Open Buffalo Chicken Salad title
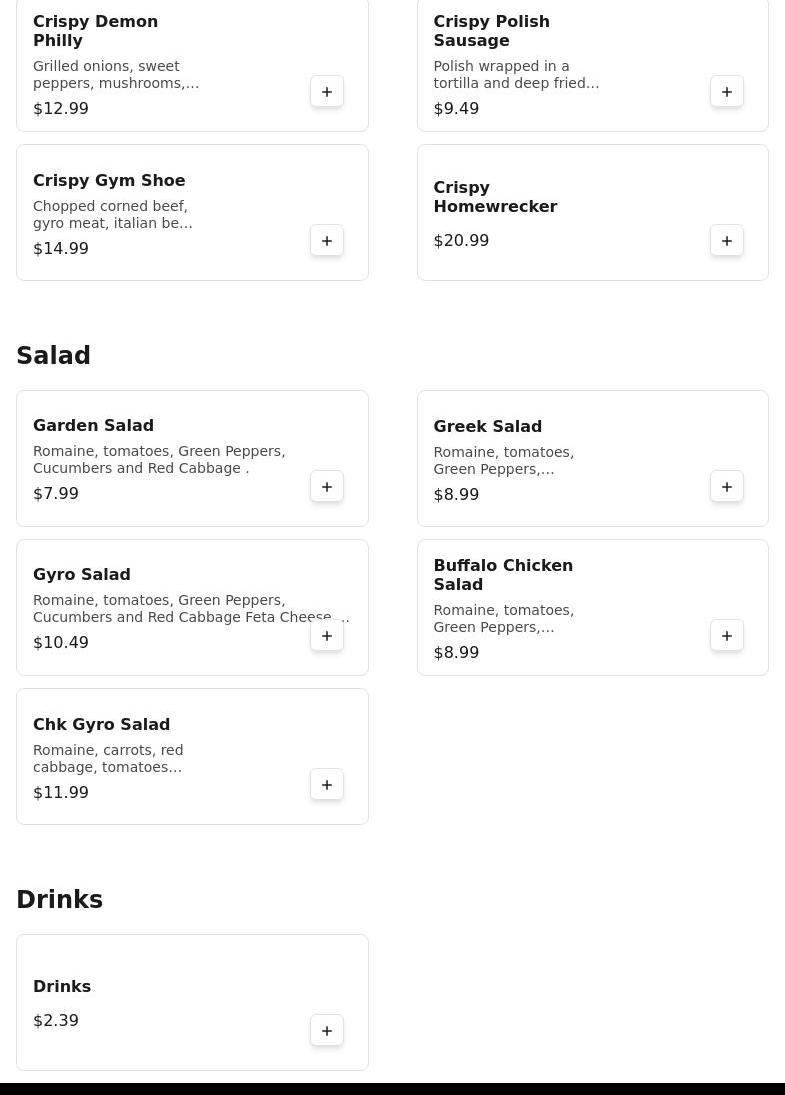Viewport: 785px width, 1095px height. [x=503, y=575]
